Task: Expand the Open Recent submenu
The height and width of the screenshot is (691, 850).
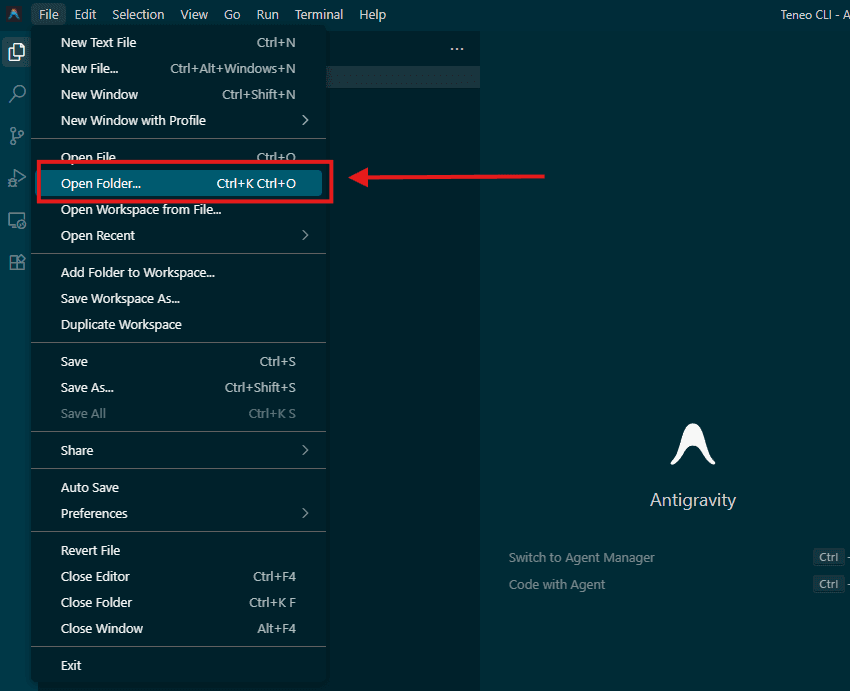Action: click(178, 235)
